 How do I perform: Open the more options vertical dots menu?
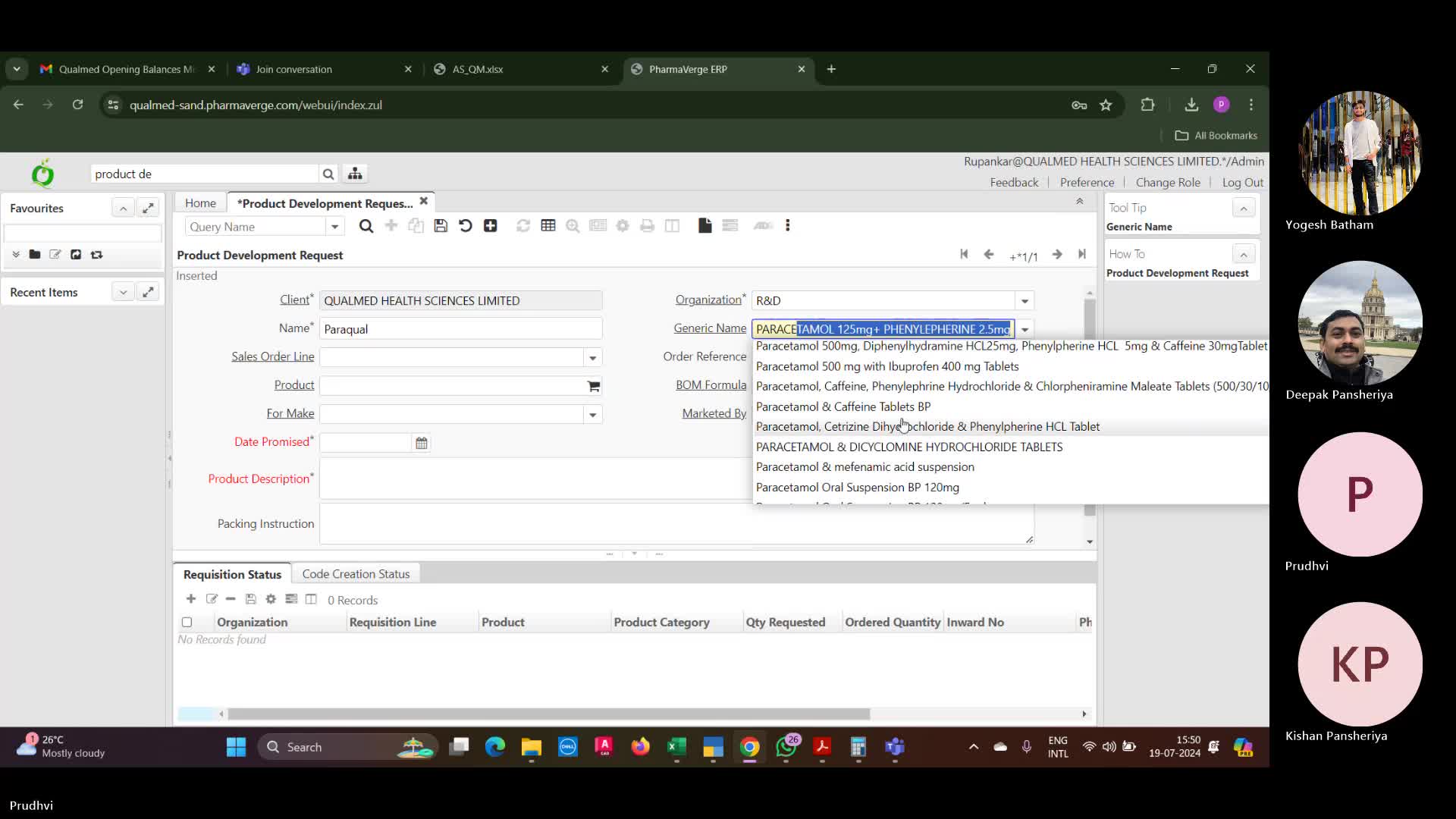788,226
